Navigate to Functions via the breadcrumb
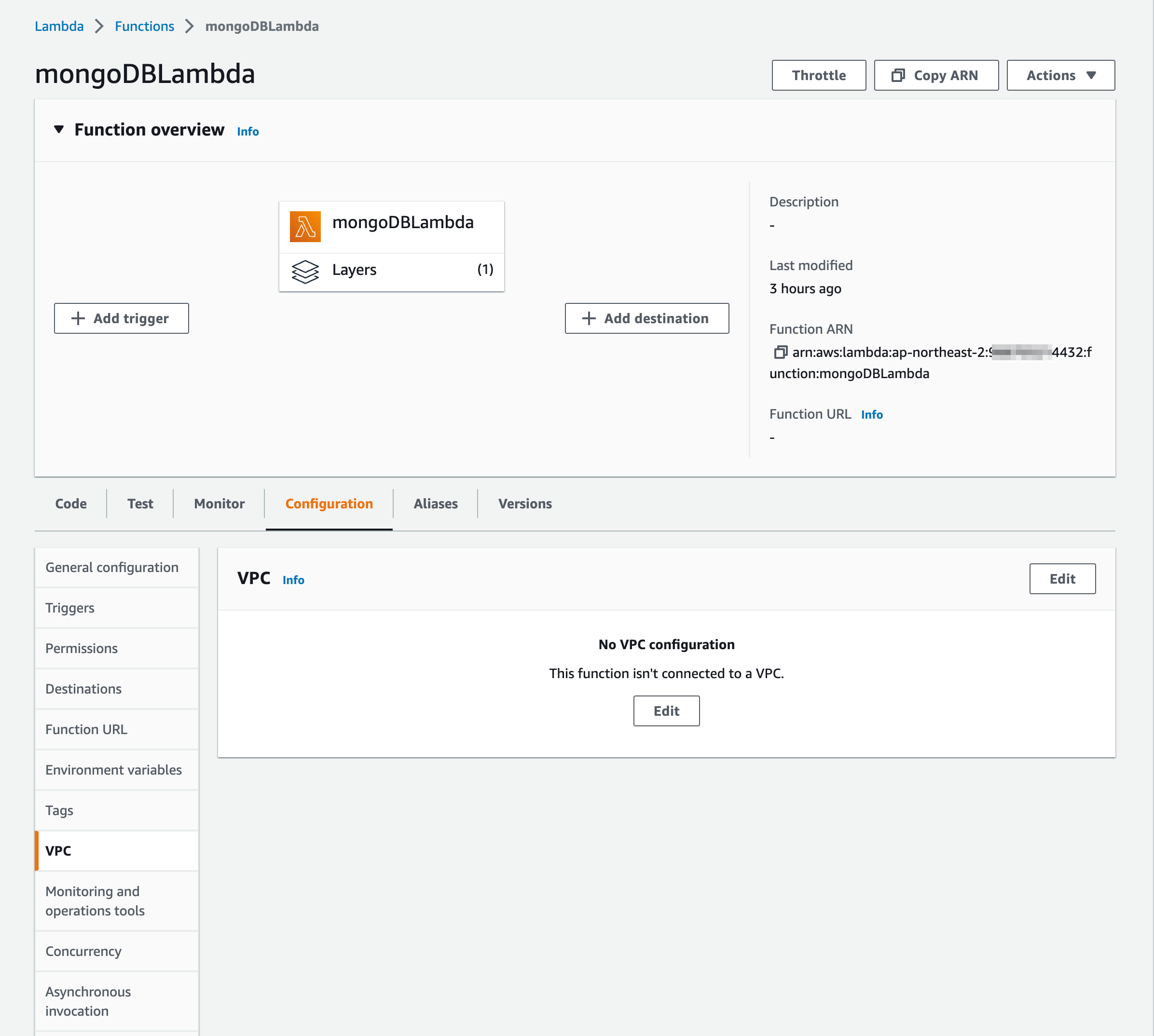 pos(144,26)
